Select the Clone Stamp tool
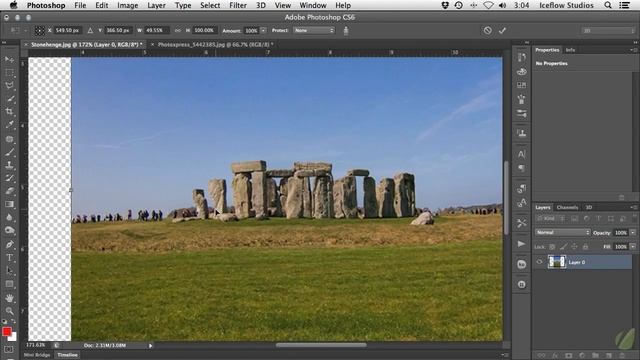The image size is (640, 360). [9, 165]
